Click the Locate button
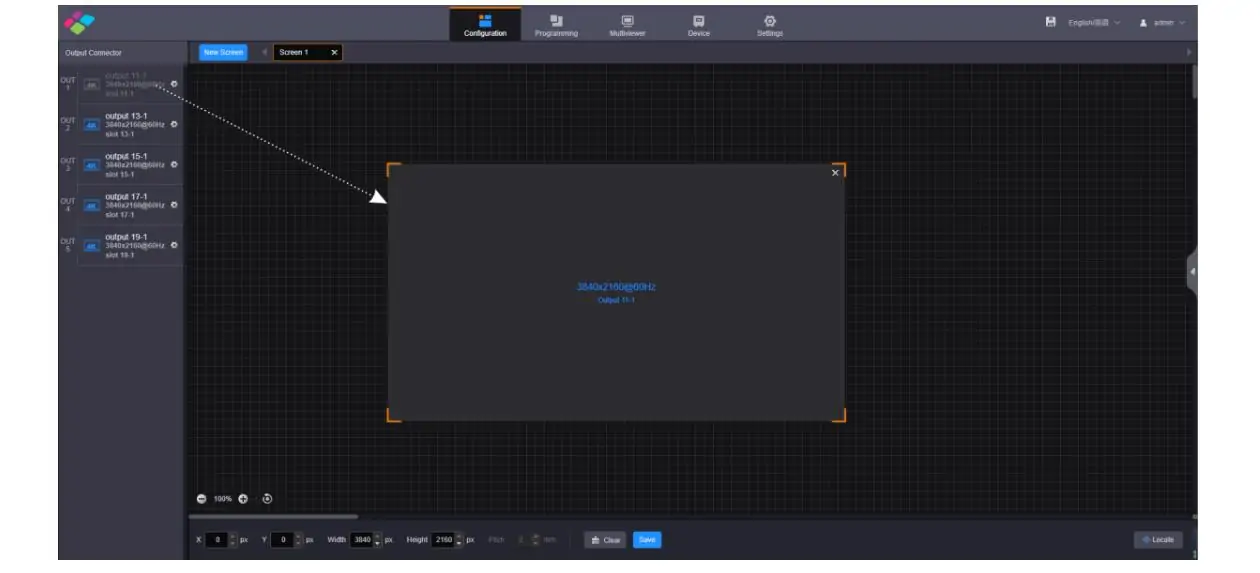1260x573 pixels. click(x=1158, y=540)
